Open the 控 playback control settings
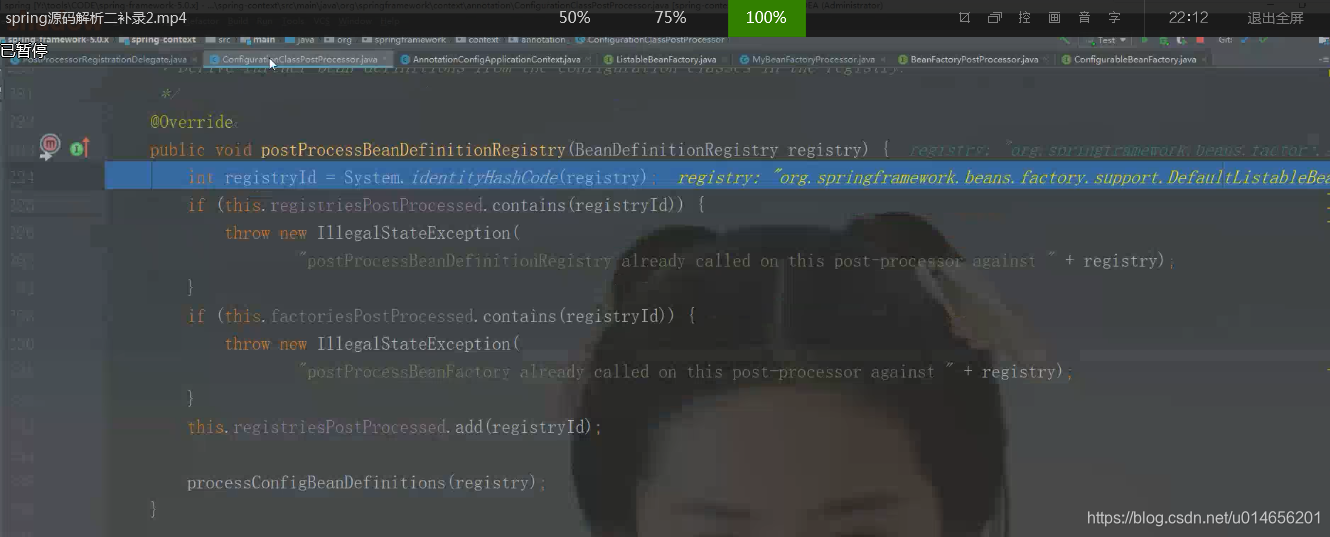 (1024, 18)
